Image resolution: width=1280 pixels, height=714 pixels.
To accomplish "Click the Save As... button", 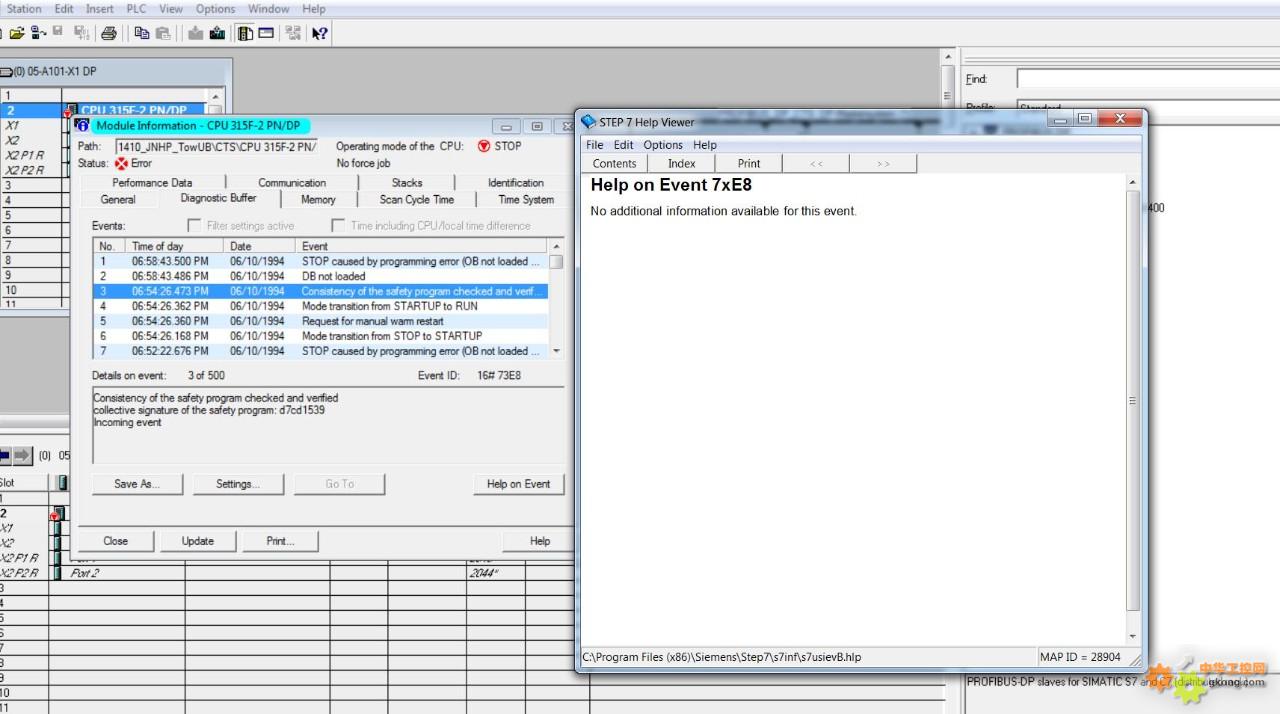I will [138, 484].
